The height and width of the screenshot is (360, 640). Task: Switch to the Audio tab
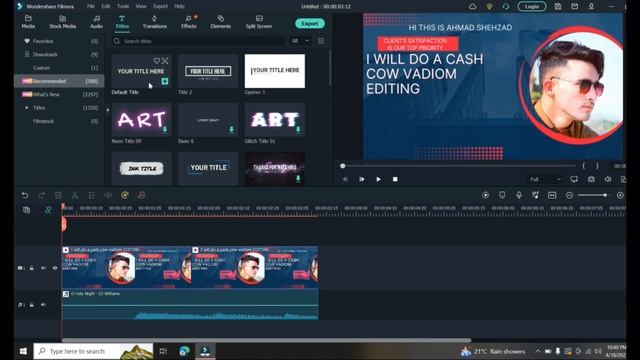(x=96, y=22)
